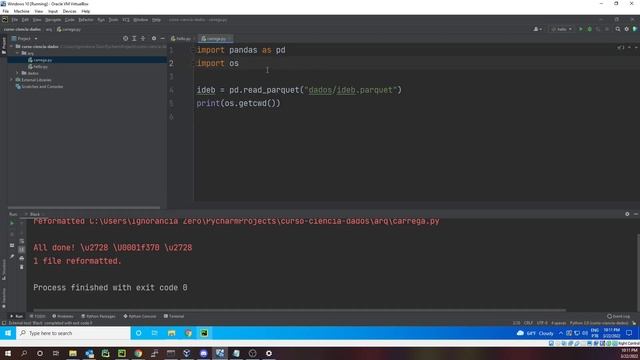Open the VCS menu in PyCharm
640x360 pixels.
(126, 20)
